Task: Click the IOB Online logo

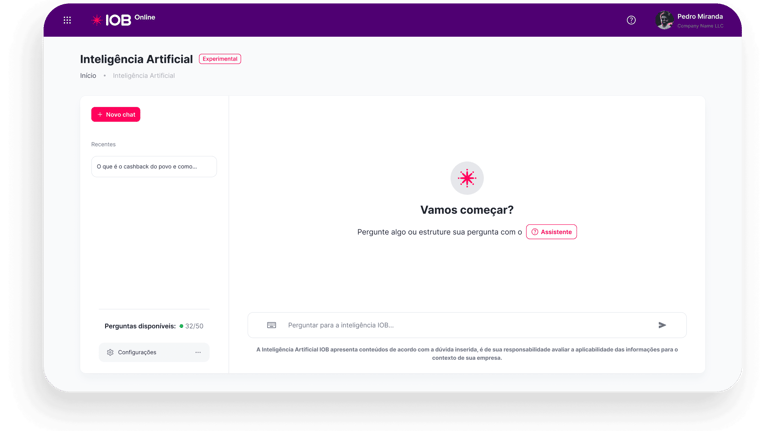Action: pyautogui.click(x=123, y=20)
